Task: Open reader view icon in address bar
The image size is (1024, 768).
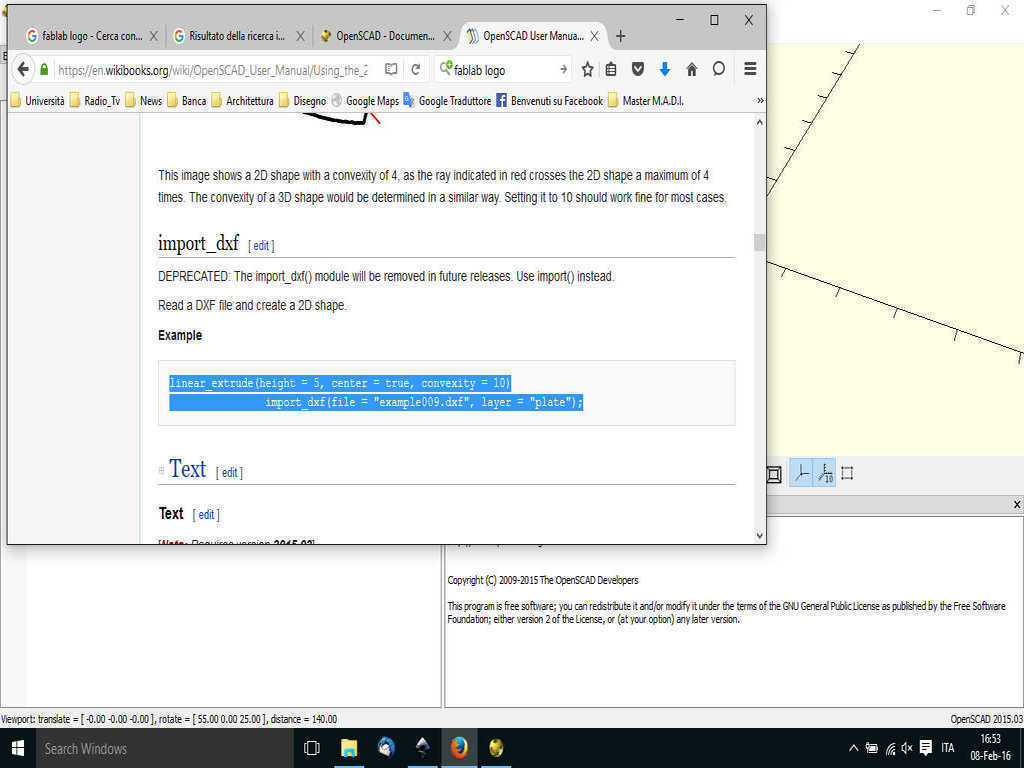Action: [x=391, y=69]
